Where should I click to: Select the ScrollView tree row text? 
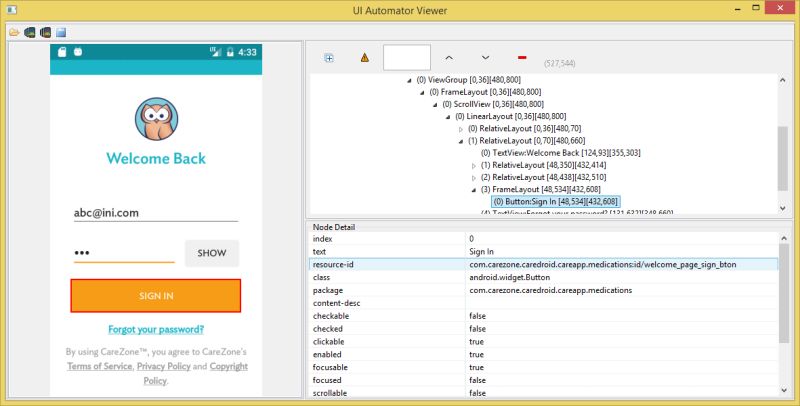[x=493, y=104]
